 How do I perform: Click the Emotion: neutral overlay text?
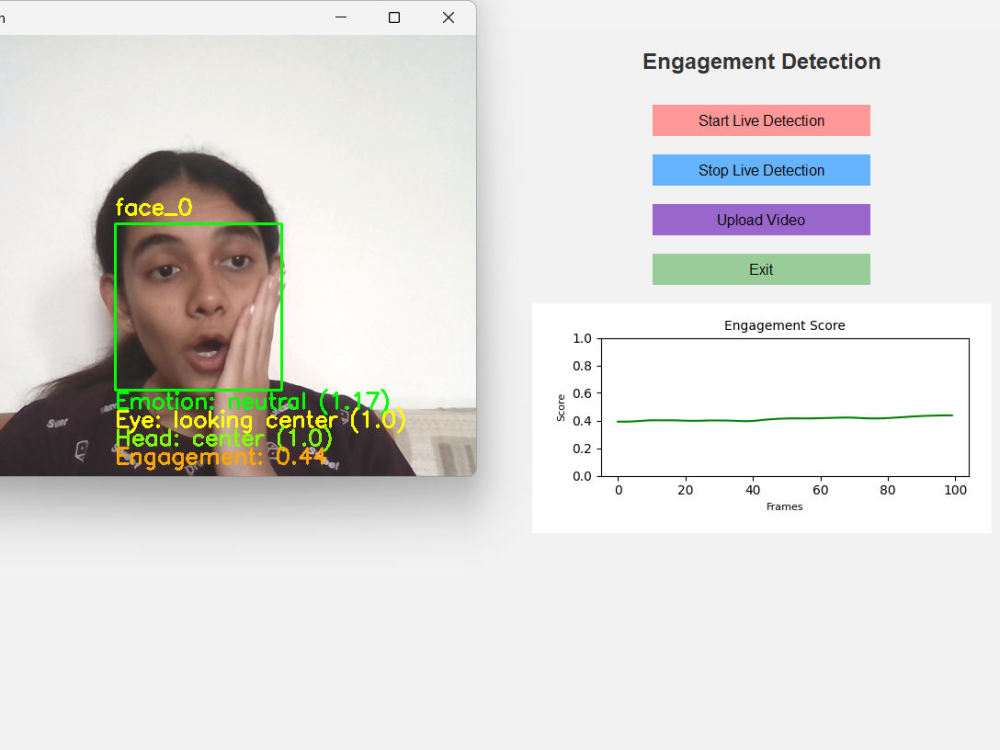tap(253, 402)
